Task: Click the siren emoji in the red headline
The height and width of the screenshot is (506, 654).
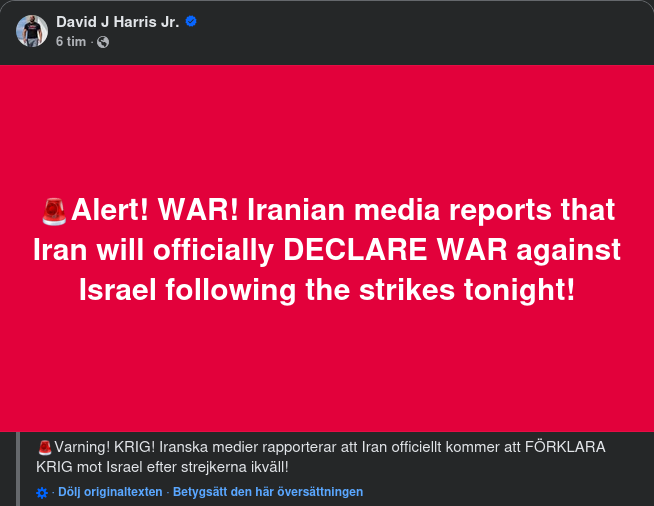Action: (x=54, y=211)
